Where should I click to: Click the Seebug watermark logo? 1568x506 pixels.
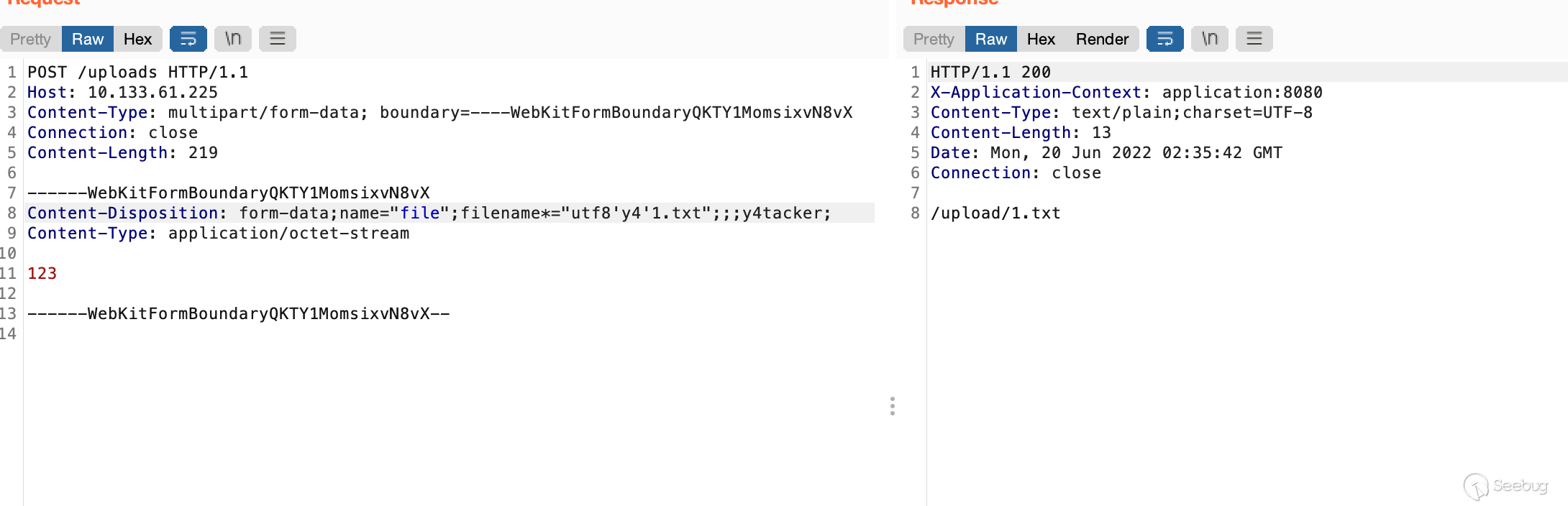click(x=1505, y=486)
